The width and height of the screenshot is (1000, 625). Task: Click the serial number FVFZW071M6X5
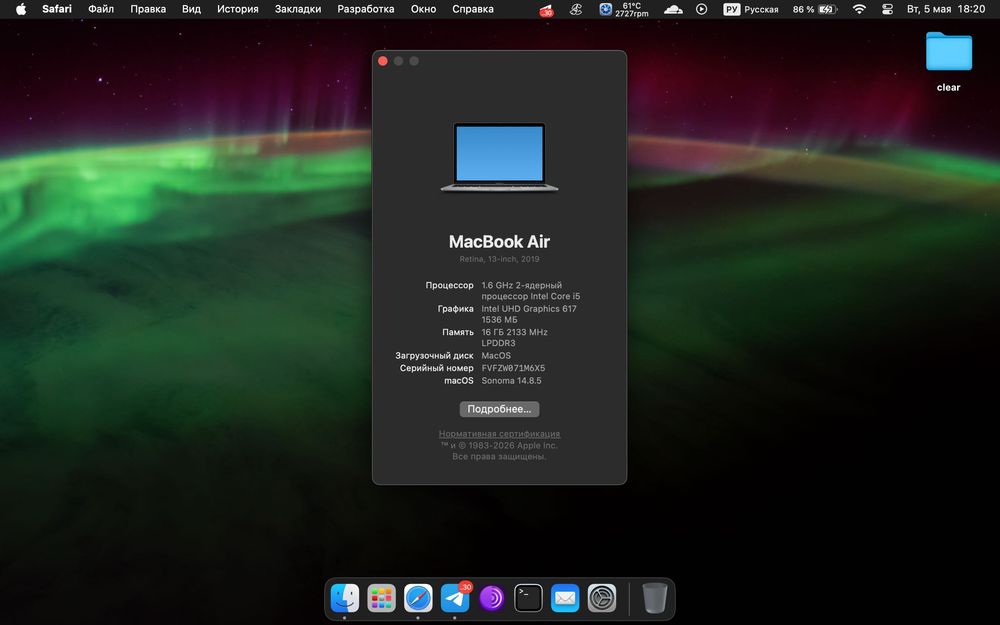click(513, 368)
